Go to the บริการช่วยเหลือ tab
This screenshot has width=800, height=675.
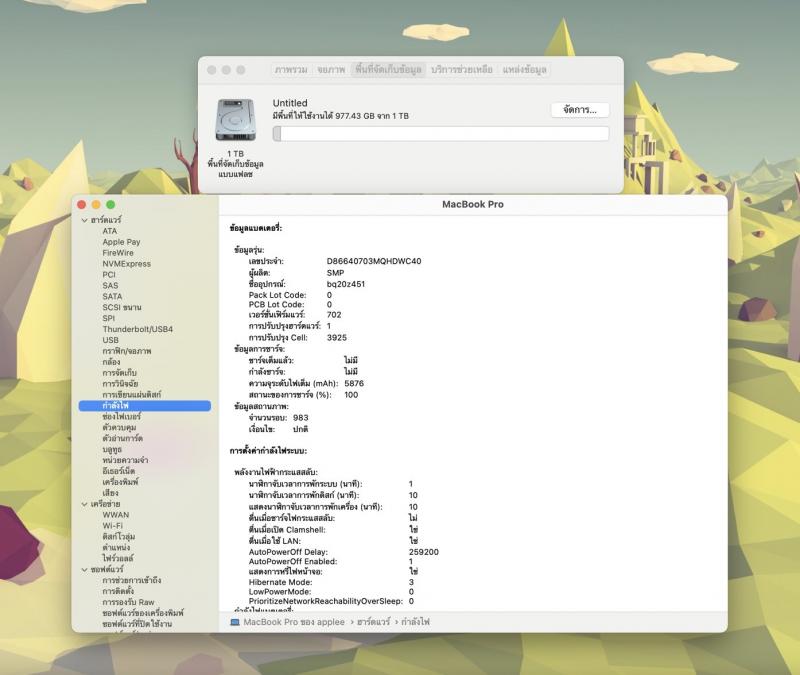(x=462, y=69)
